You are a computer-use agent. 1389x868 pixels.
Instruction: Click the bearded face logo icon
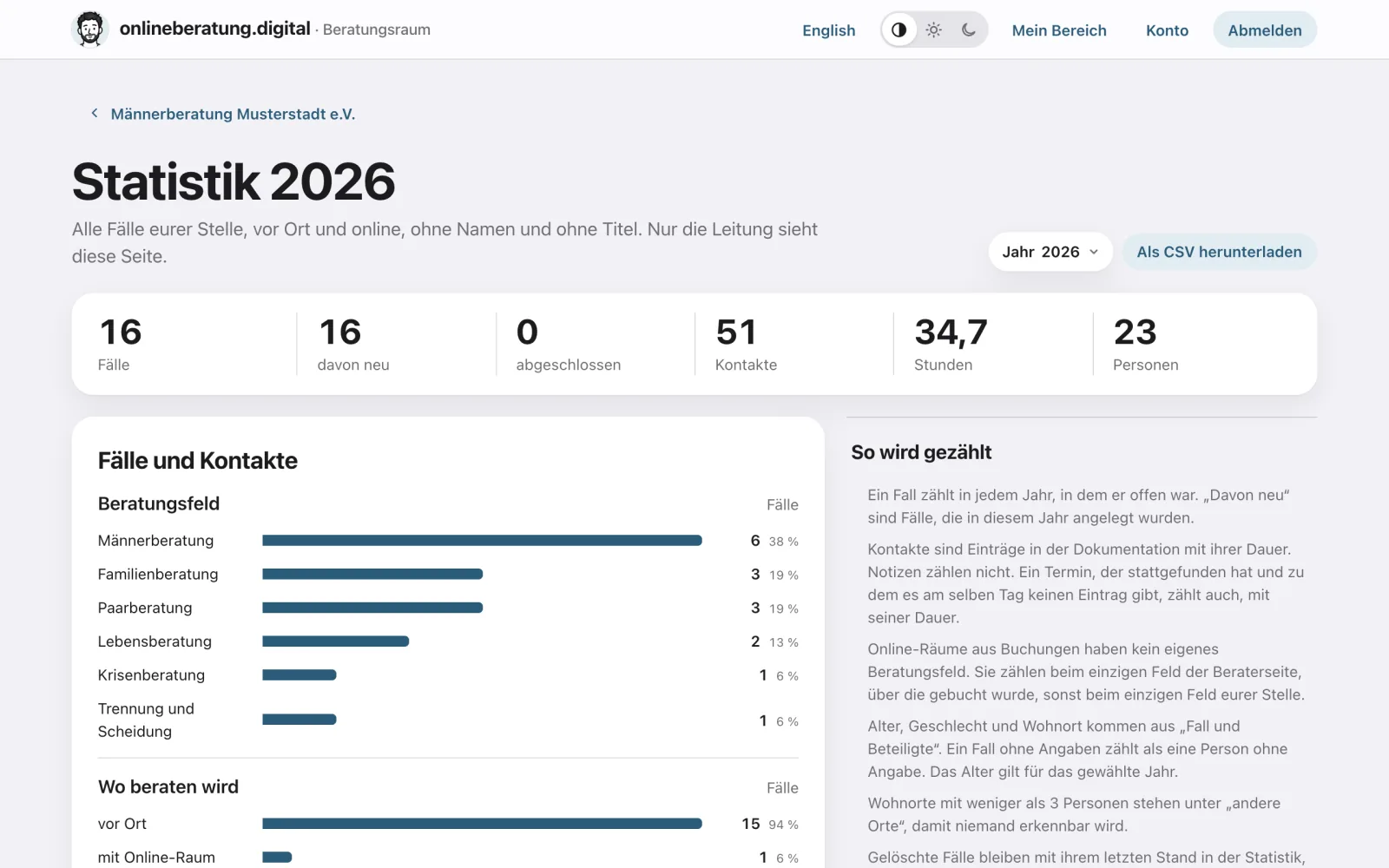pyautogui.click(x=89, y=30)
